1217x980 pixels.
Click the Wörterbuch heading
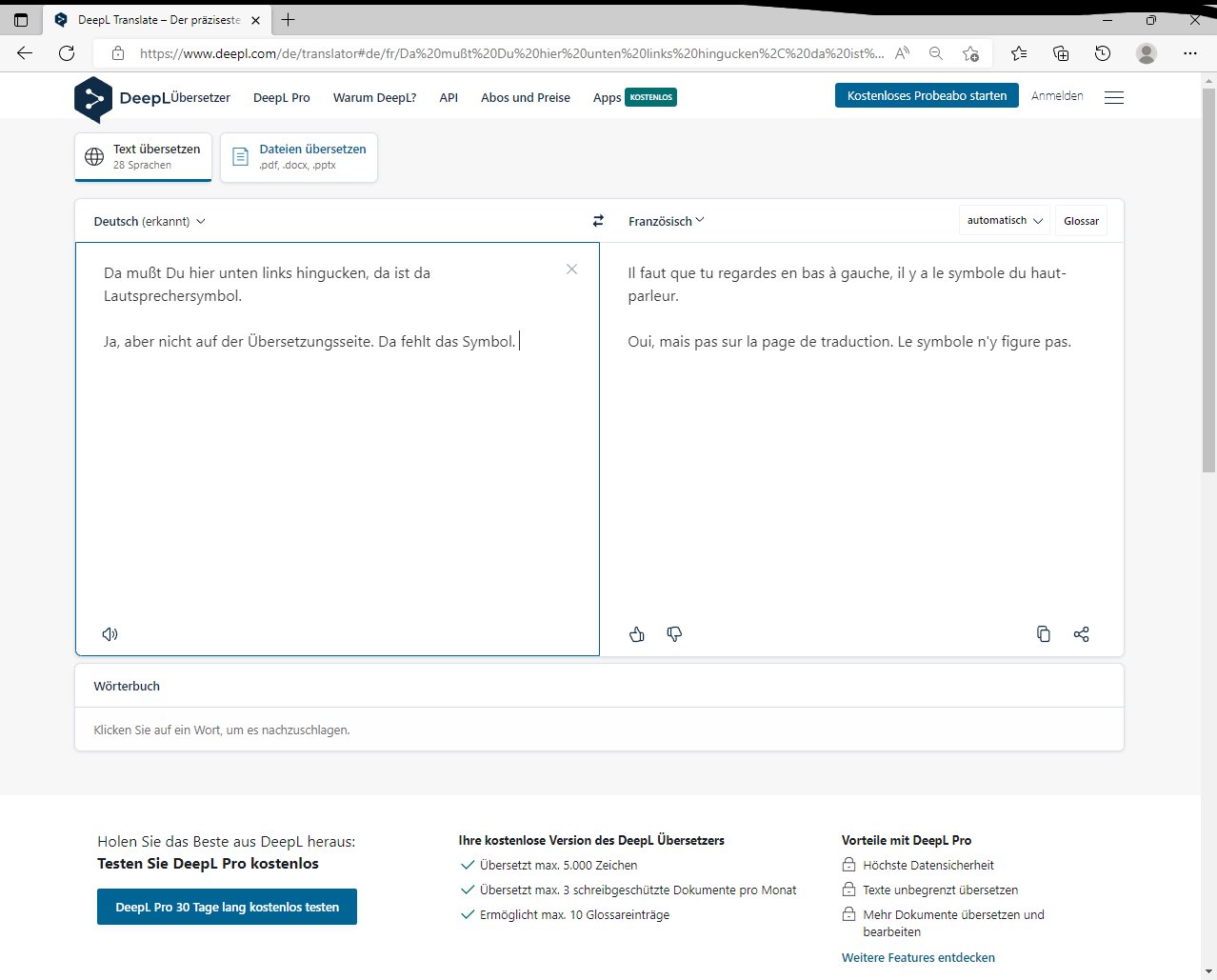(x=127, y=686)
